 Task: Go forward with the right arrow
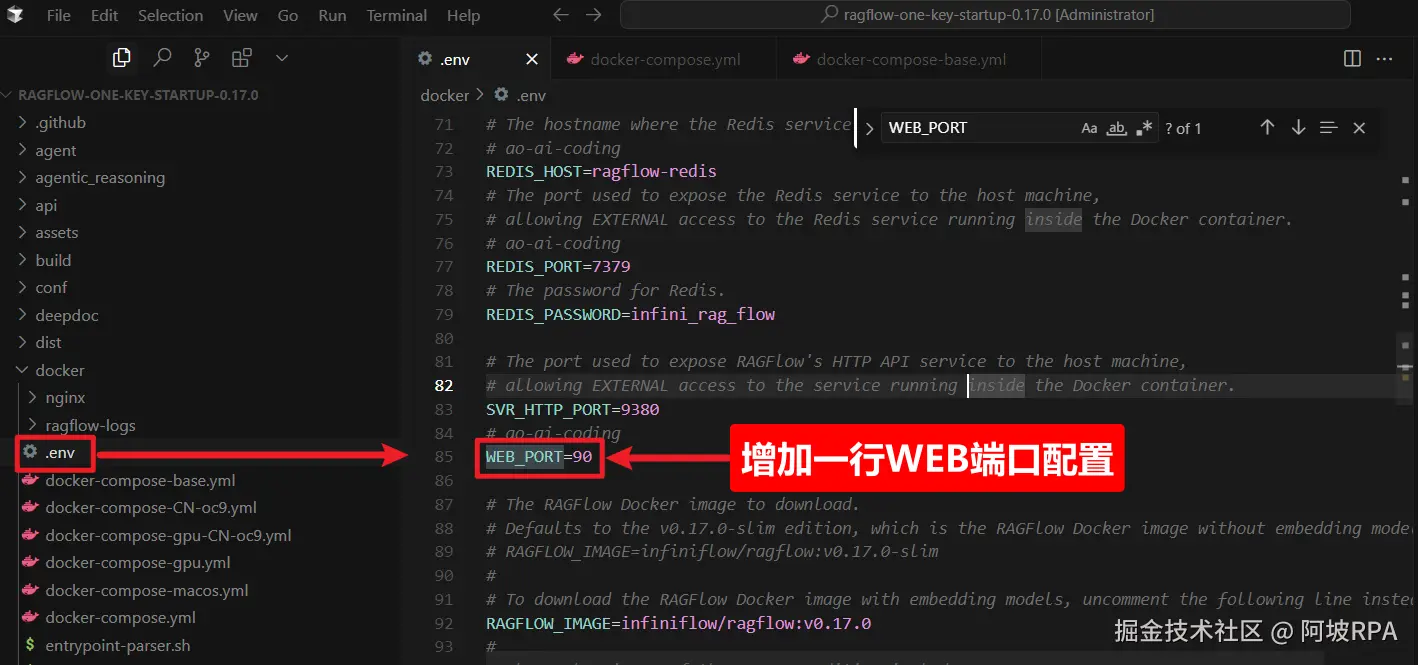pos(594,15)
